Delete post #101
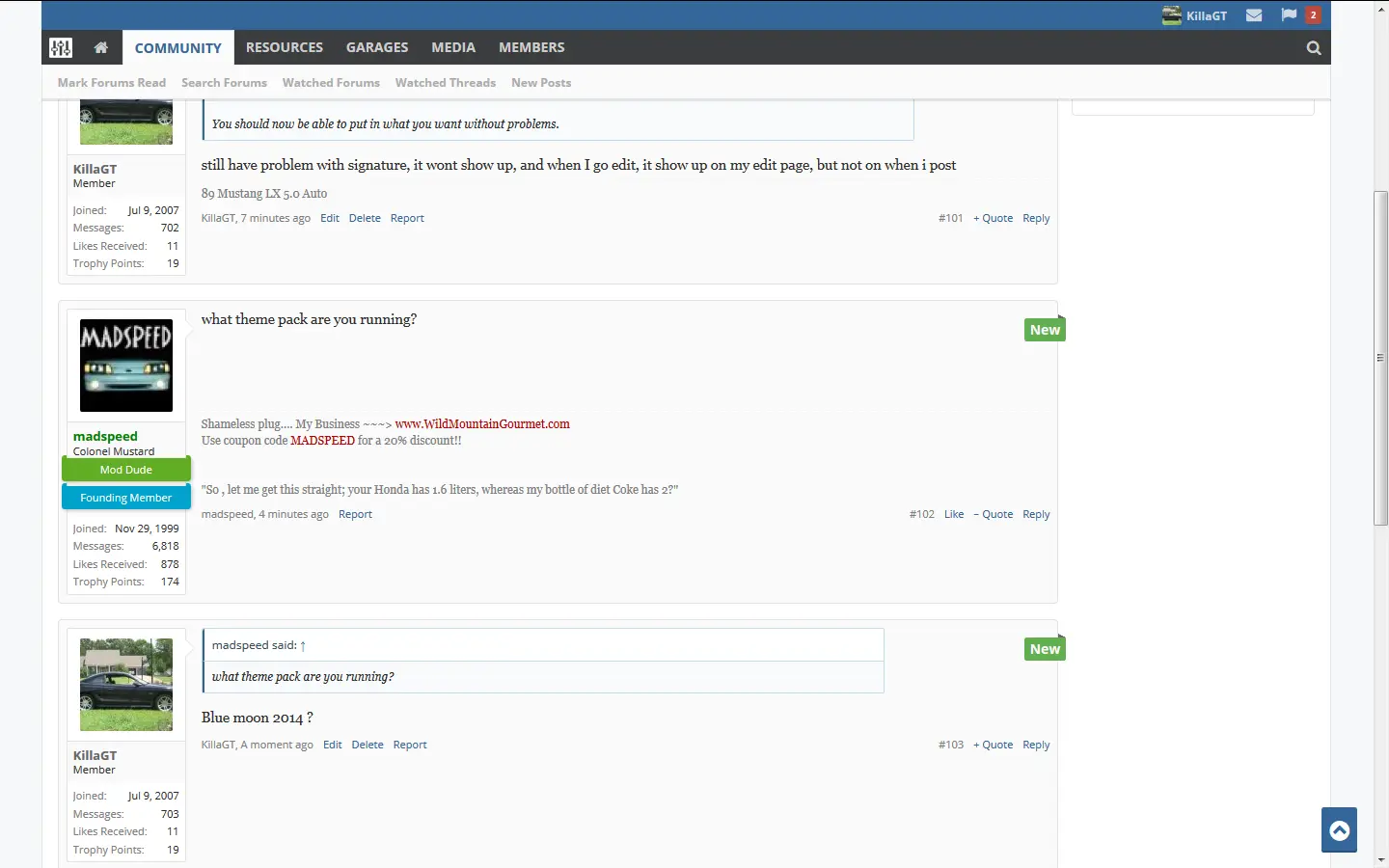1389x868 pixels. pyautogui.click(x=365, y=218)
